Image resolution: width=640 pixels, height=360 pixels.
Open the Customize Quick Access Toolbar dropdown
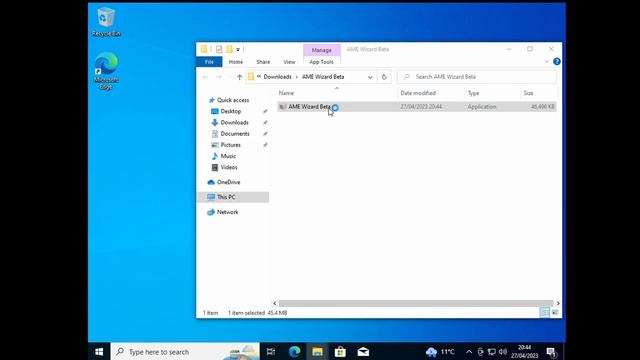pyautogui.click(x=238, y=49)
